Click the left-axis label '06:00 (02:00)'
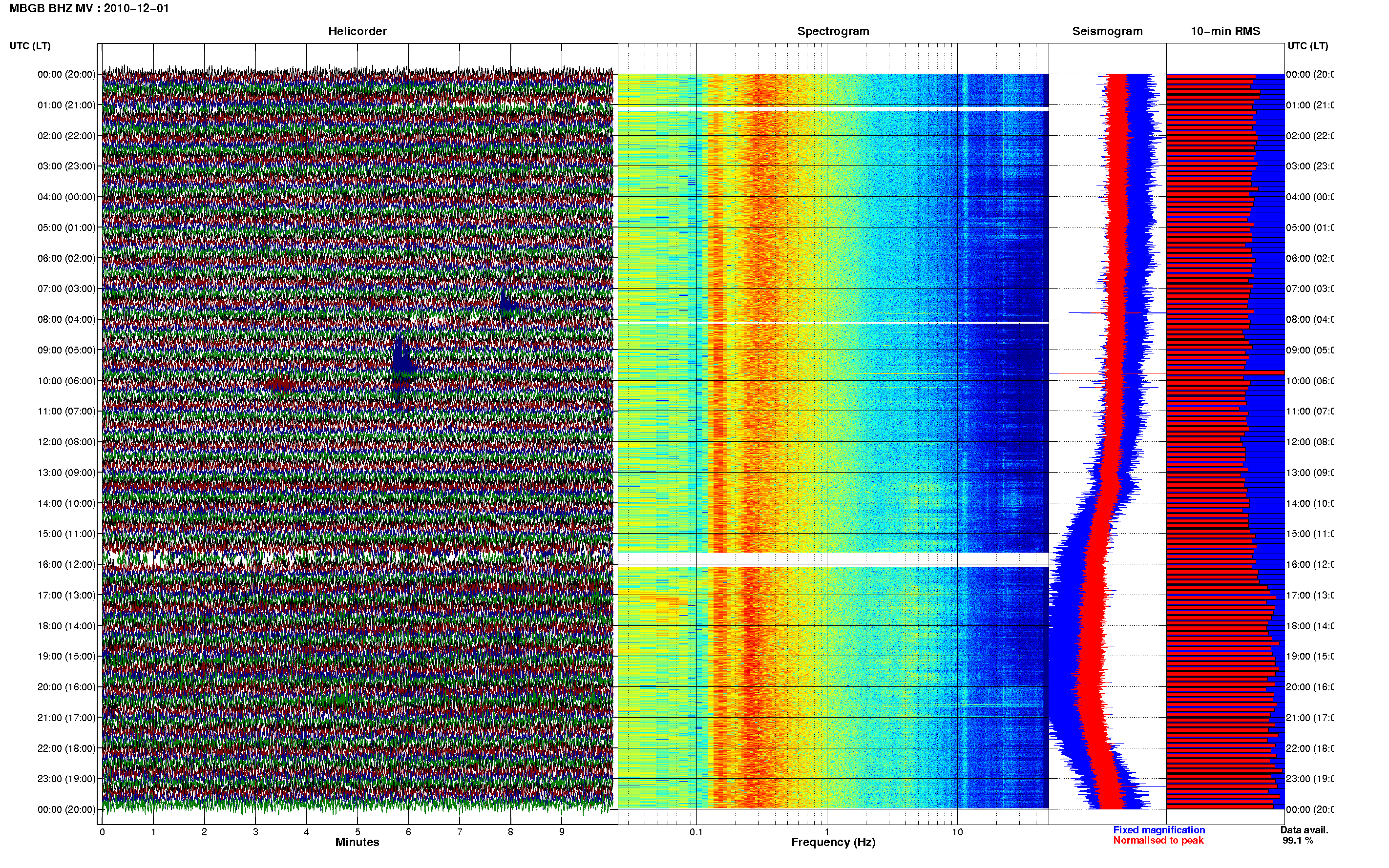 (66, 258)
